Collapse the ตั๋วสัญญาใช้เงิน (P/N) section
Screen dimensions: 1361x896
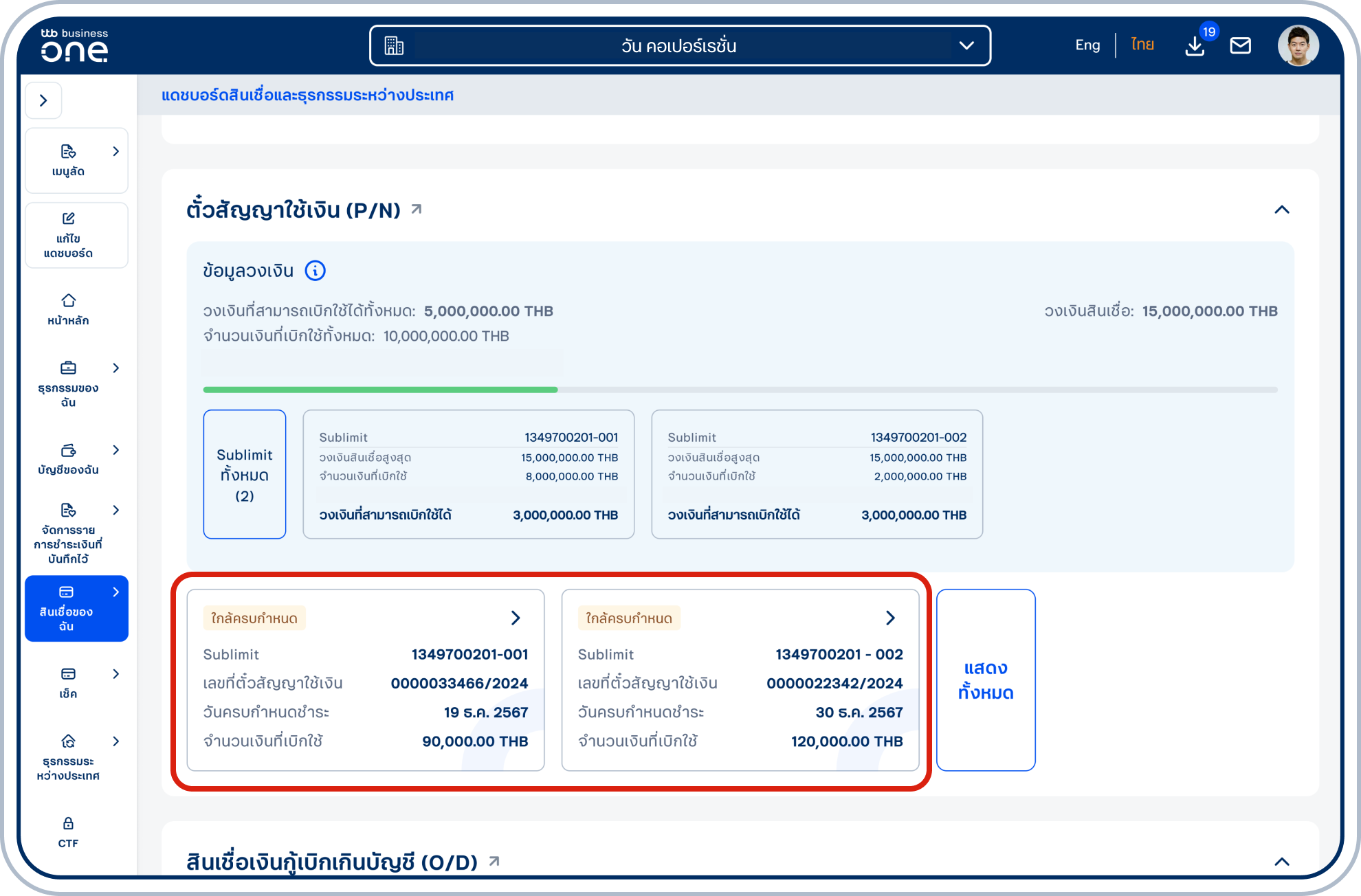pyautogui.click(x=1281, y=210)
